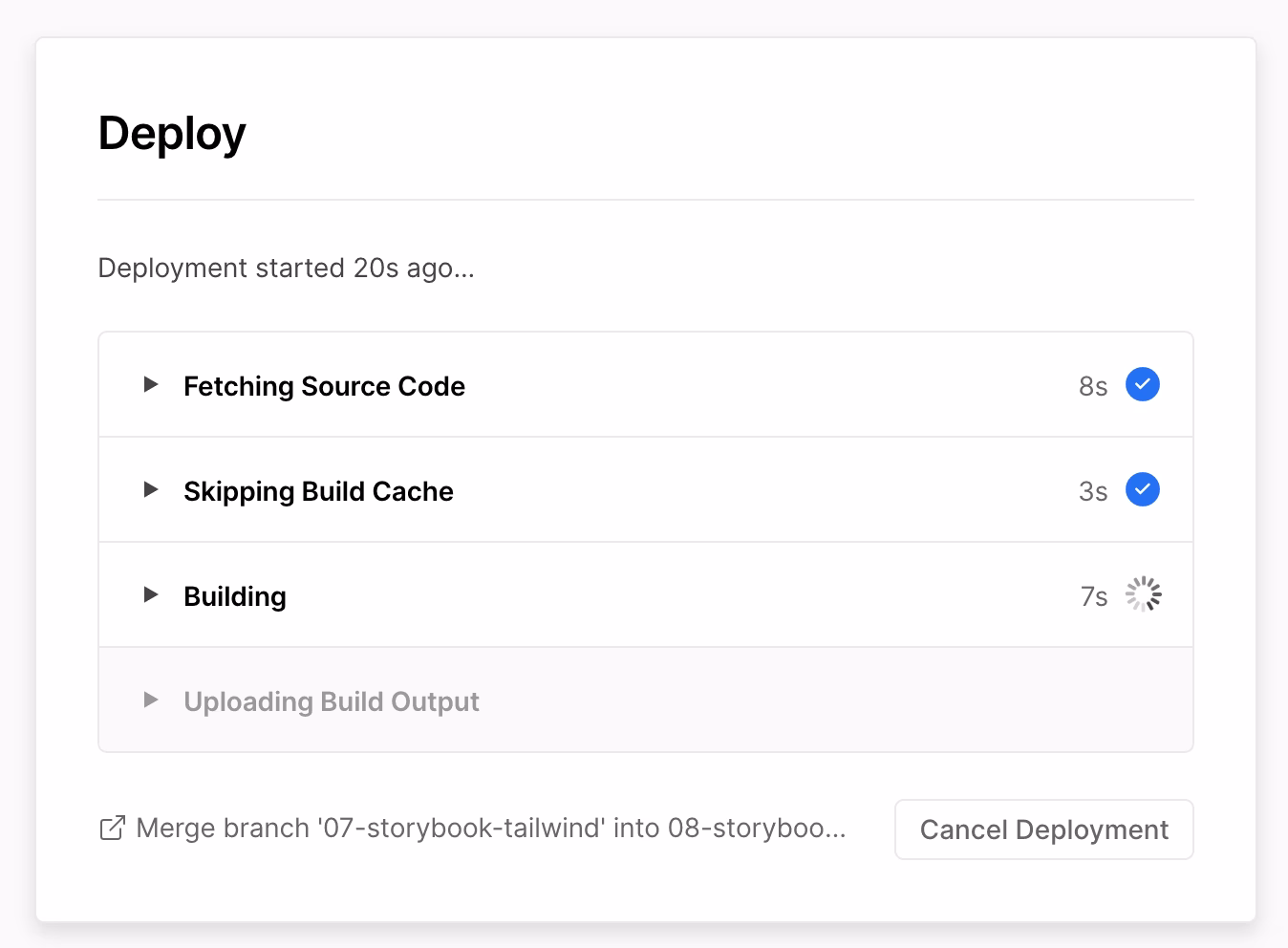Click the Uploading Build Output label
Screen dimensions: 1288x948
click(332, 701)
